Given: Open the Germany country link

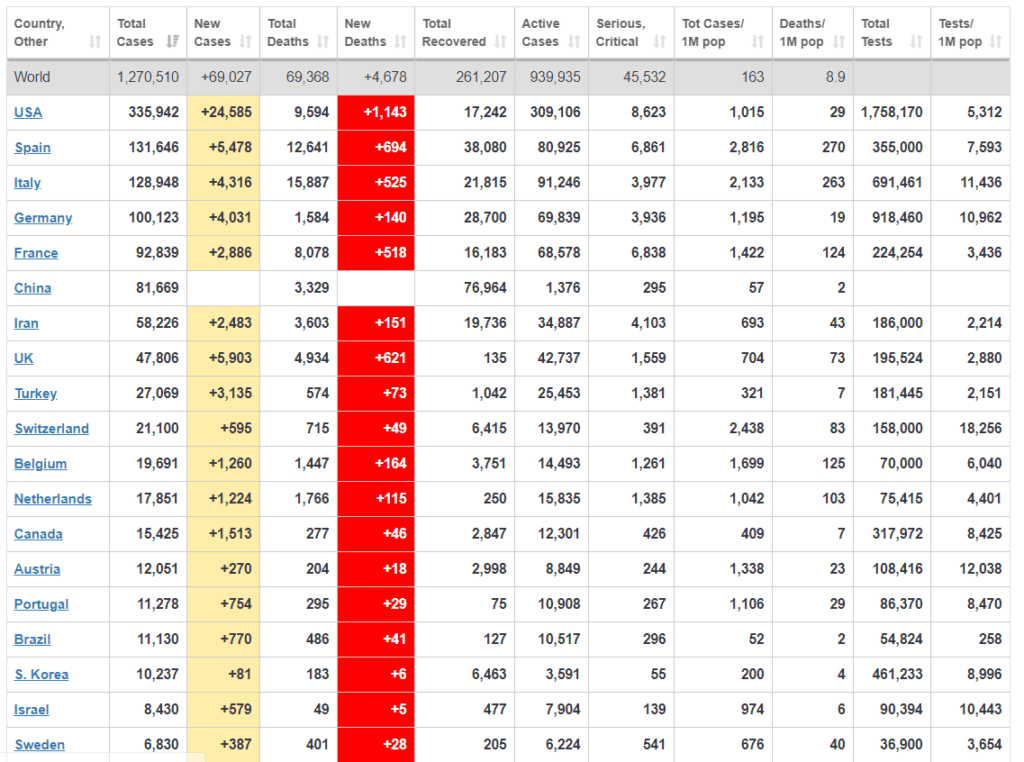Looking at the screenshot, I should 43,218.
